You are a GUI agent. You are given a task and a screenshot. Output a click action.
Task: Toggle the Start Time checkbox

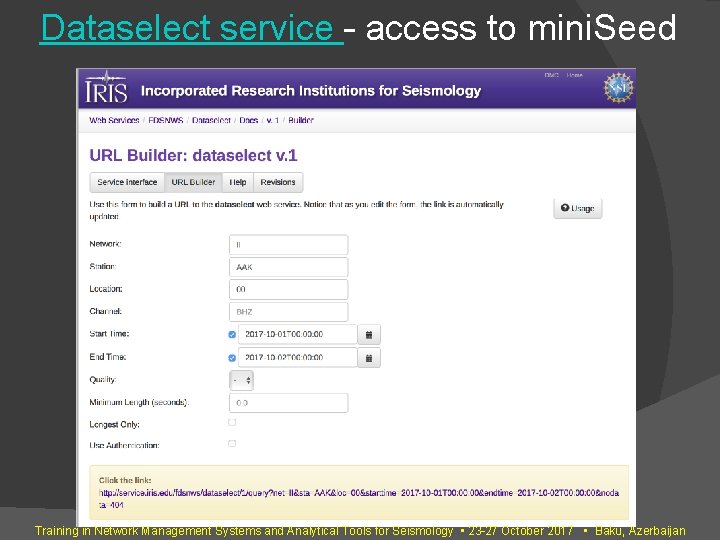tap(232, 334)
